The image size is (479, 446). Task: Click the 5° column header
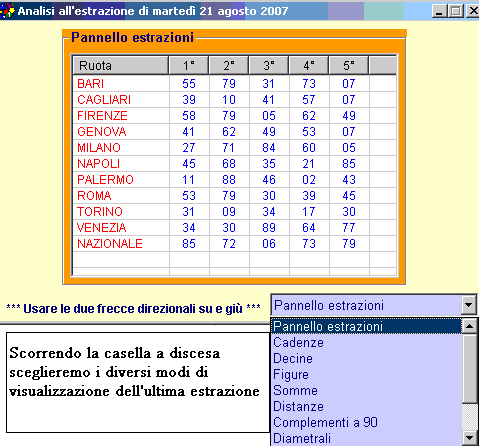349,65
